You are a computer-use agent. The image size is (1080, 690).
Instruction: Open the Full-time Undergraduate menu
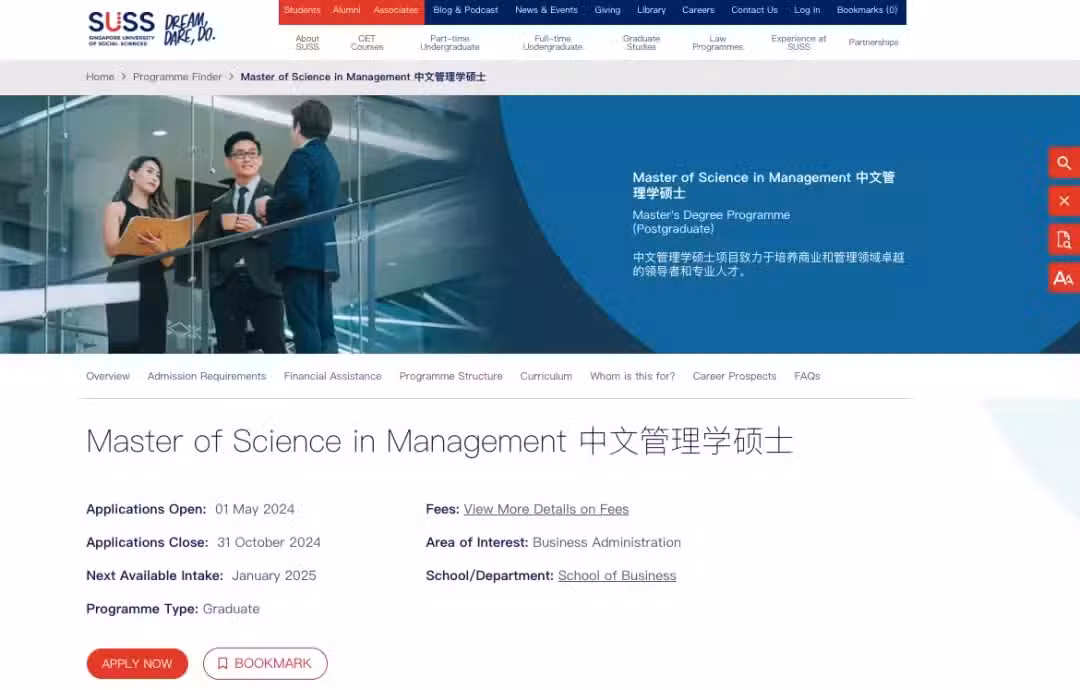pos(552,43)
